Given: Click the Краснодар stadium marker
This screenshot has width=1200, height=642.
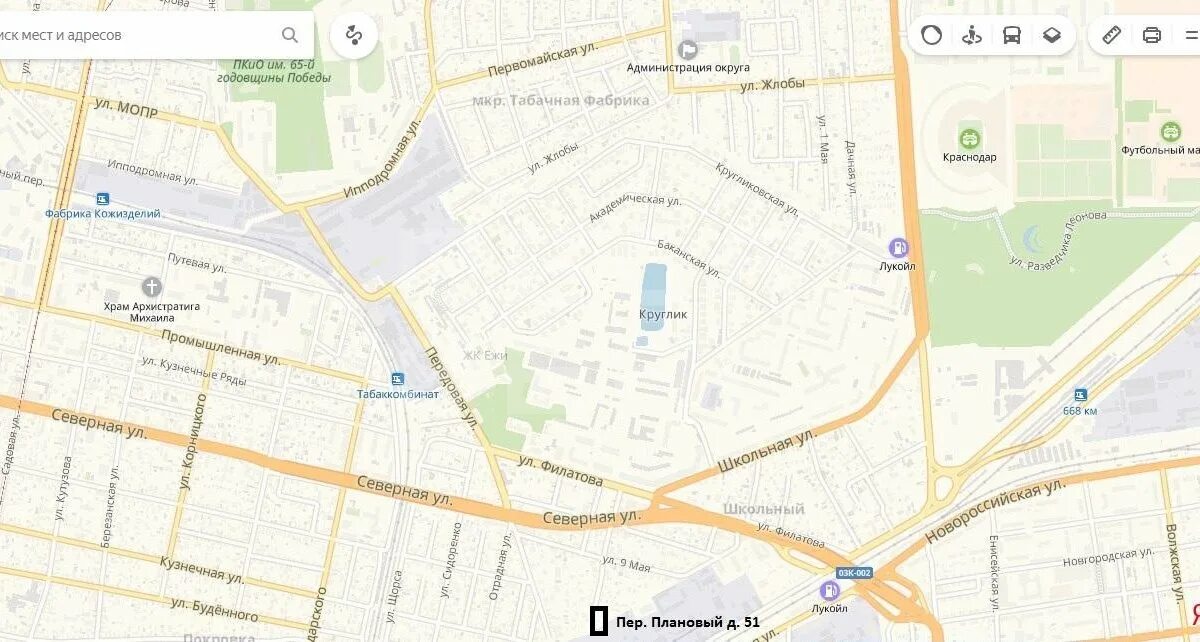Looking at the screenshot, I should (968, 138).
